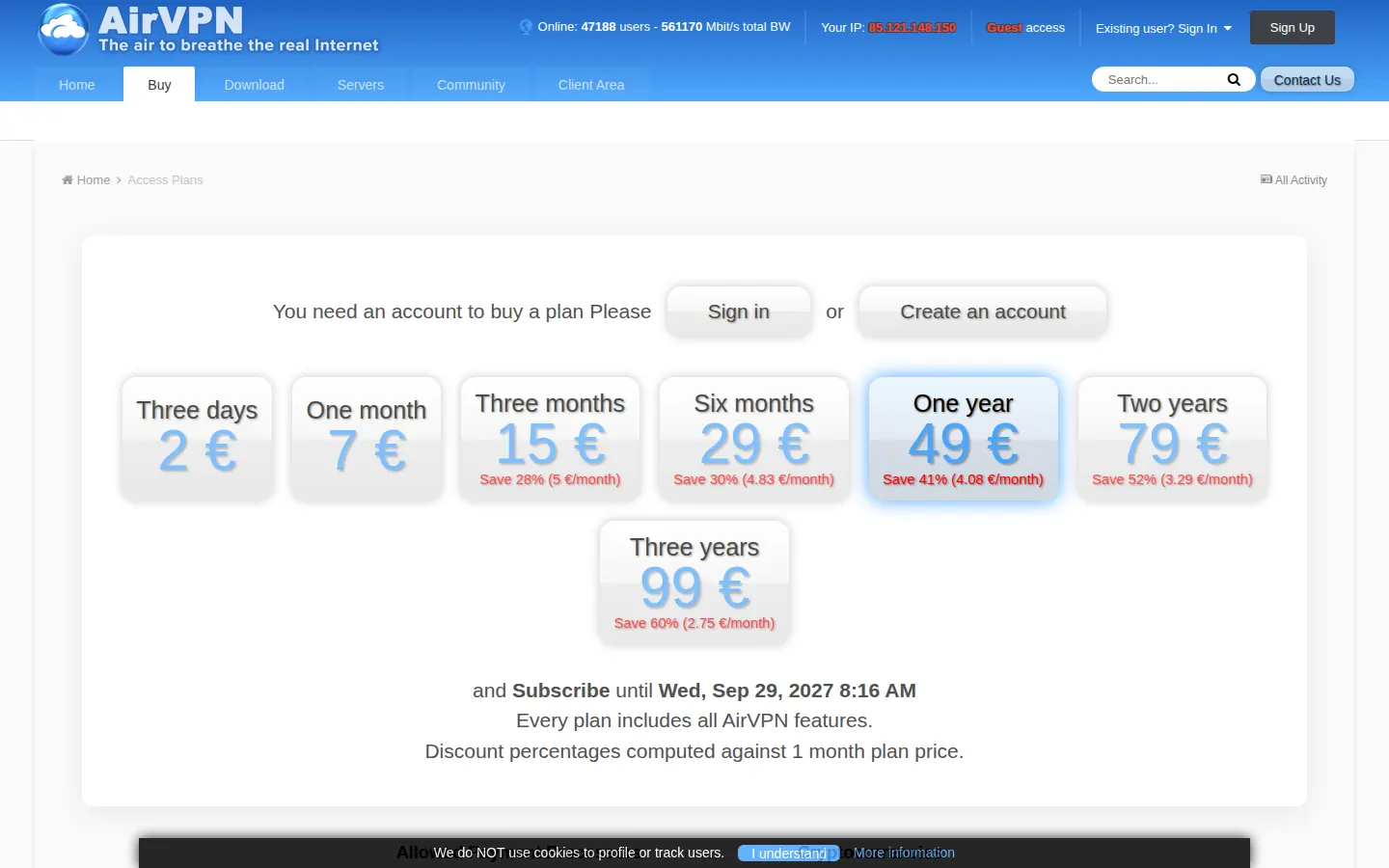Click the AirVPN tagline text

(238, 45)
